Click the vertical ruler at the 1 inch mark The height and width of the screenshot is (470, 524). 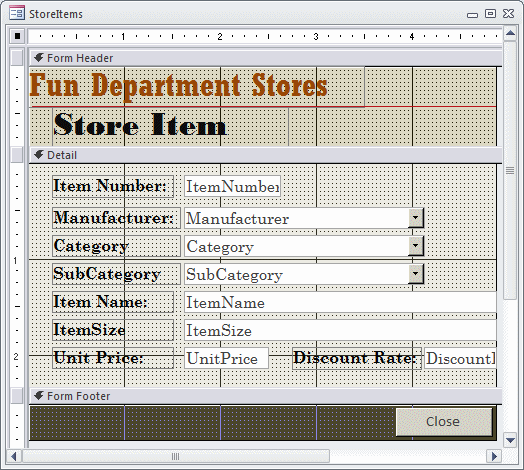(16, 260)
